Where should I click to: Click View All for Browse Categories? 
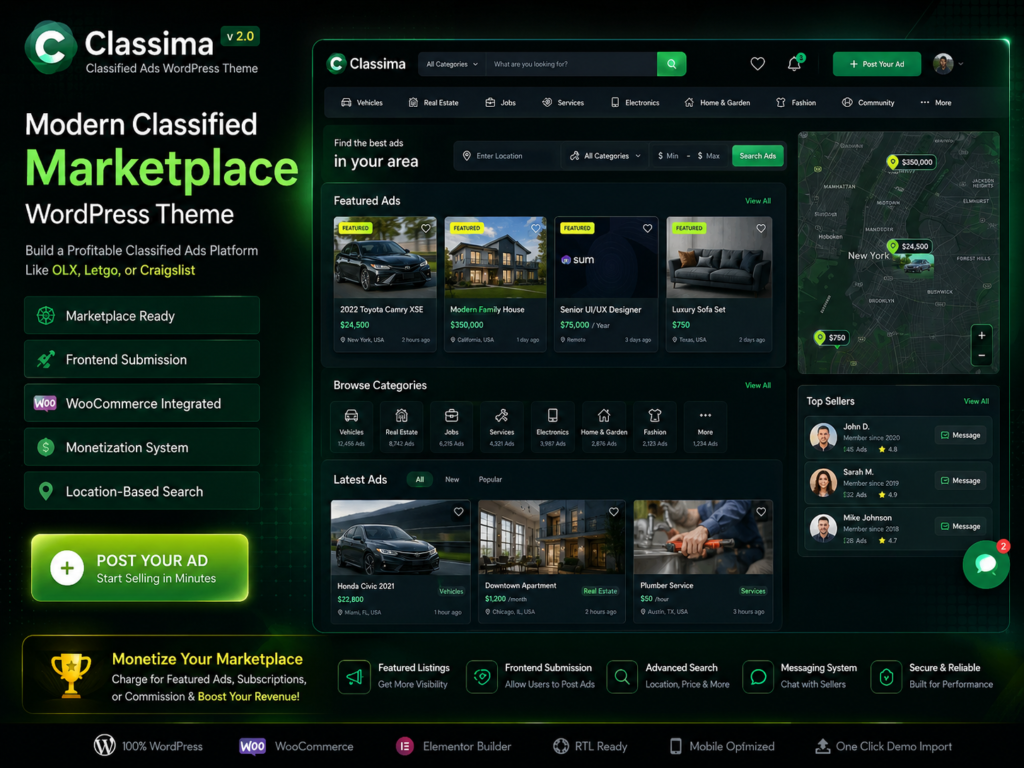758,385
